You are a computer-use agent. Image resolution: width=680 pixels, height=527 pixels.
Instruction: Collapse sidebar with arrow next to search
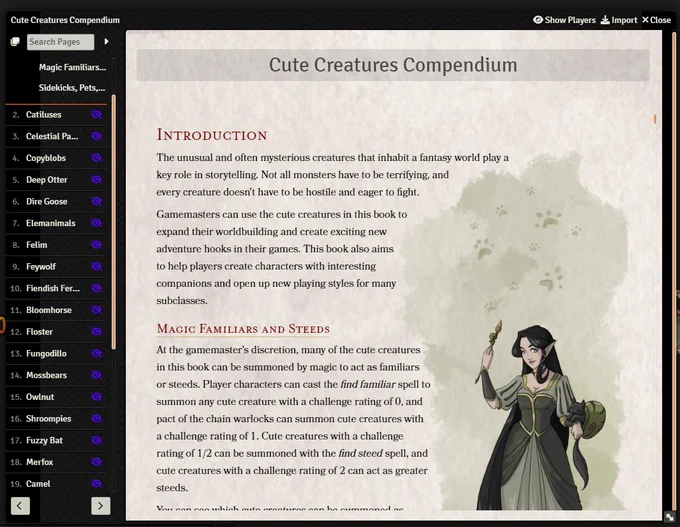[x=106, y=42]
